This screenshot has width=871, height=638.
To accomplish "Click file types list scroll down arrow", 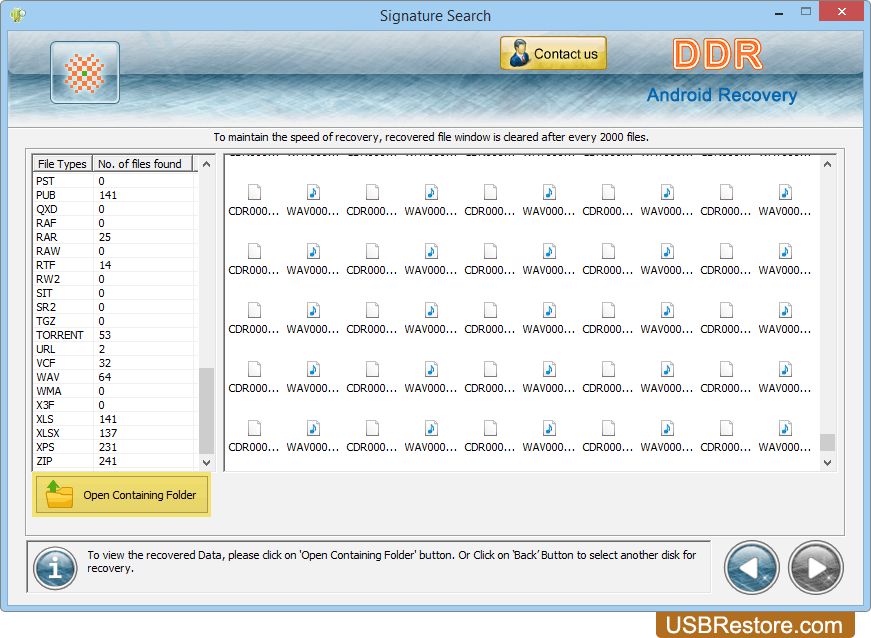I will point(206,462).
